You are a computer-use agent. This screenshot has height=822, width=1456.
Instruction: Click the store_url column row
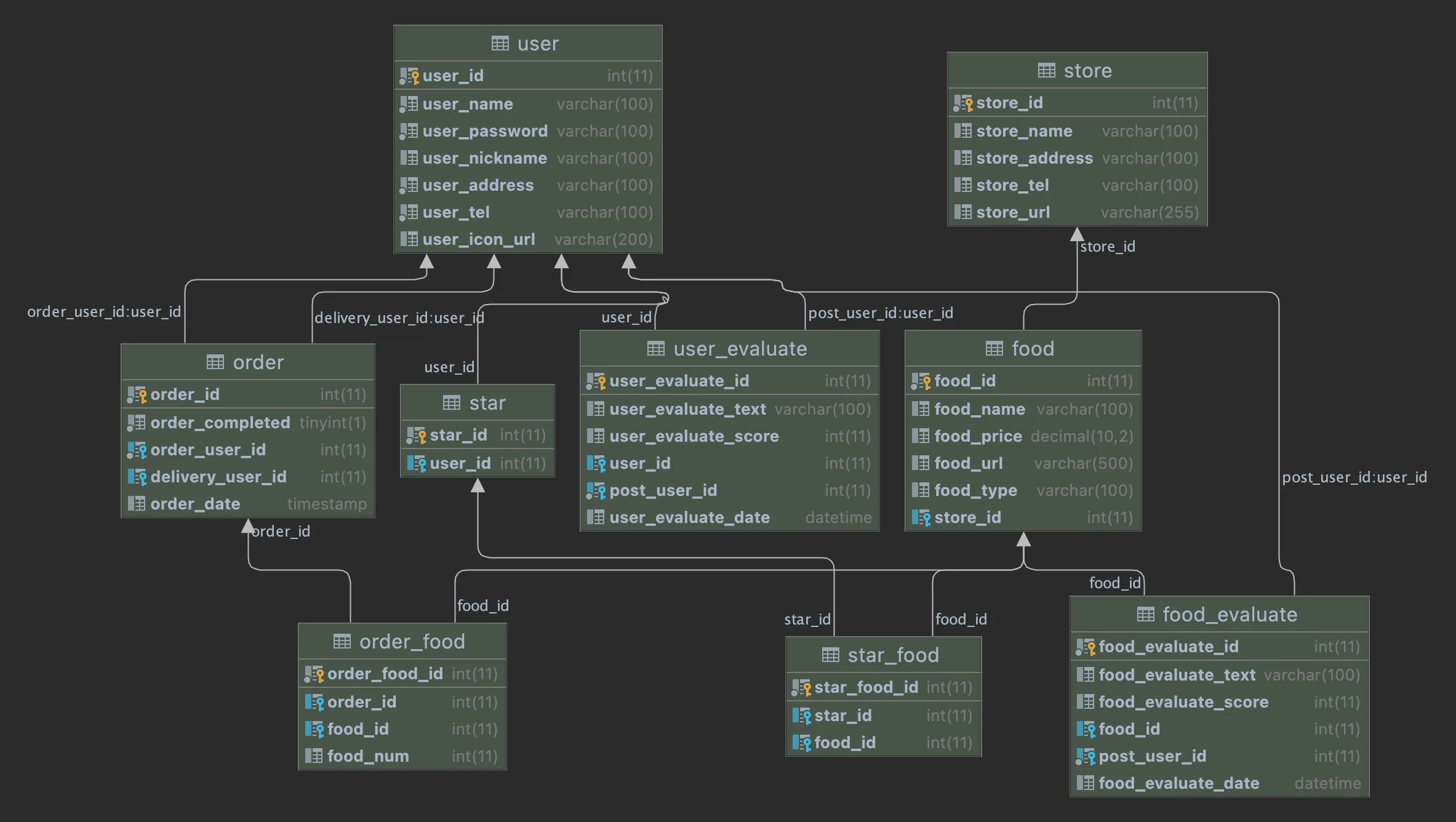tap(1077, 212)
